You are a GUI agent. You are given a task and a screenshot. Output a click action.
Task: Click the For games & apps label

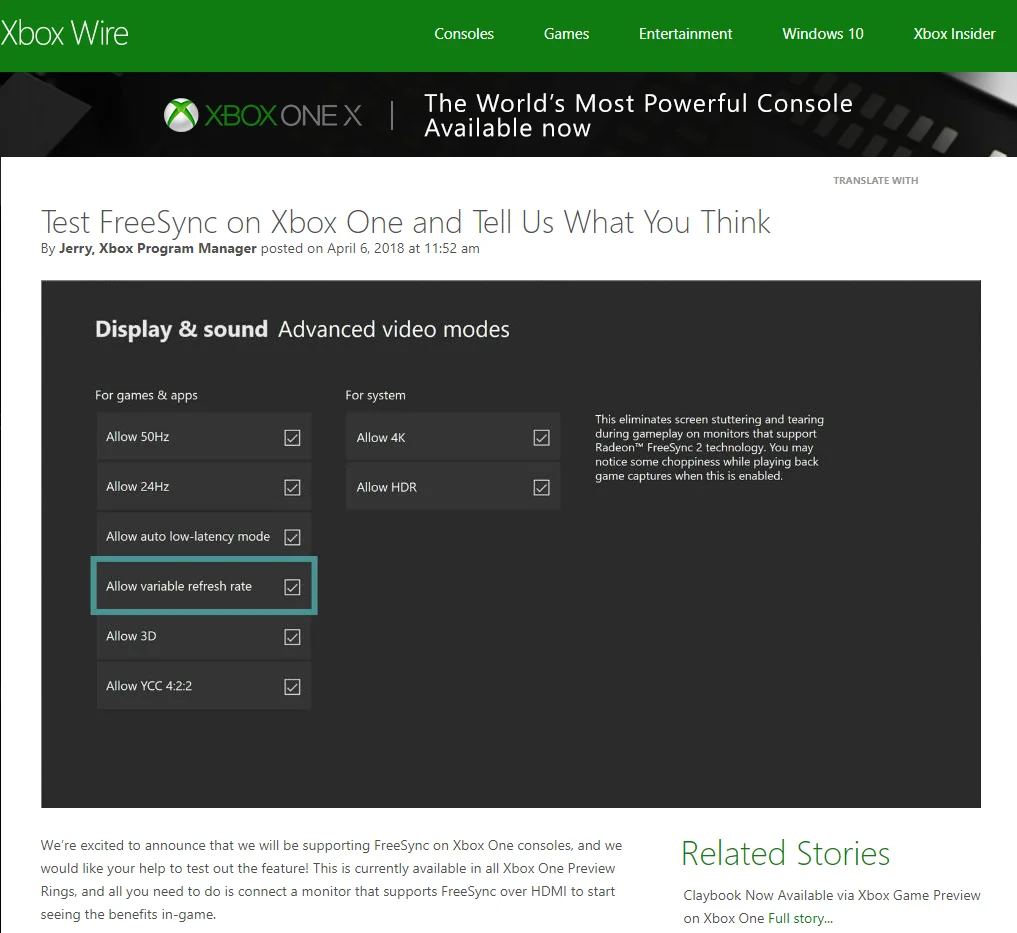[x=147, y=395]
